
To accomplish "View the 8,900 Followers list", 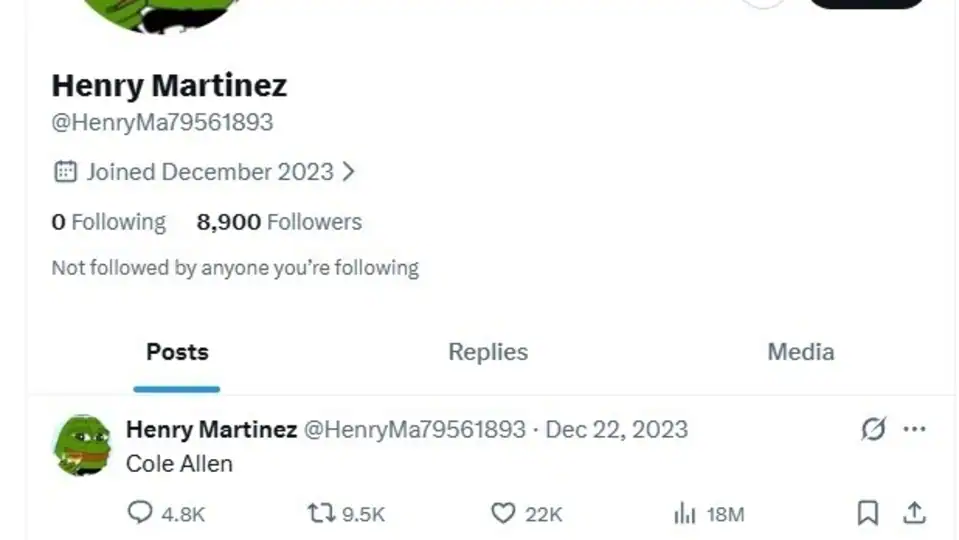I will pos(279,222).
